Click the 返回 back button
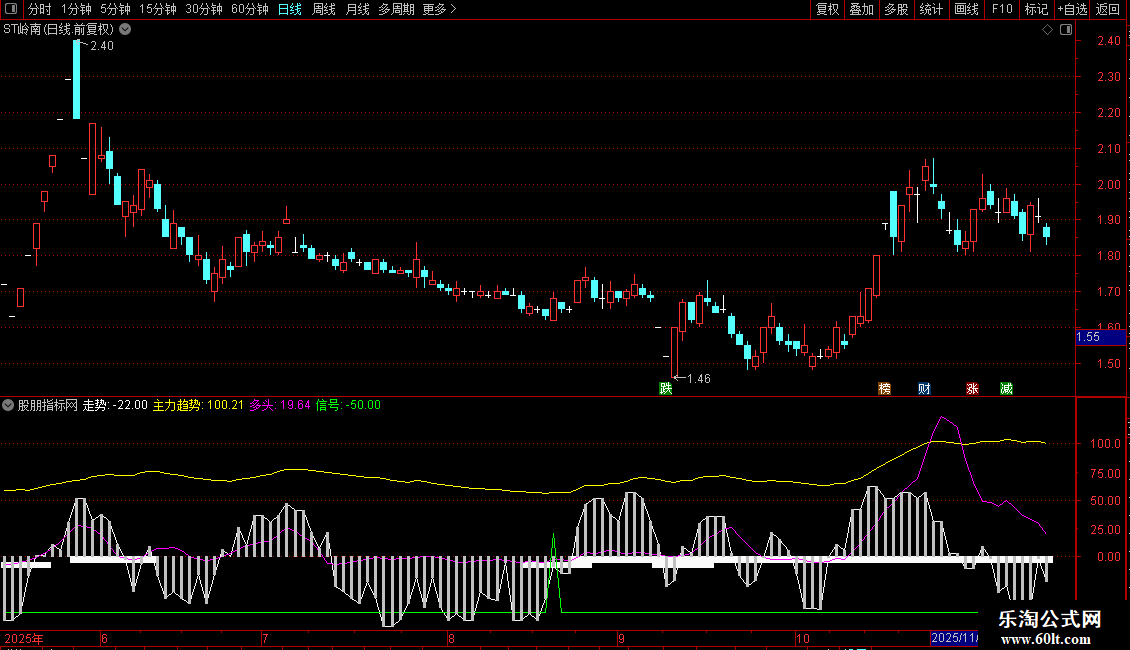The width and height of the screenshot is (1130, 650). click(1108, 9)
